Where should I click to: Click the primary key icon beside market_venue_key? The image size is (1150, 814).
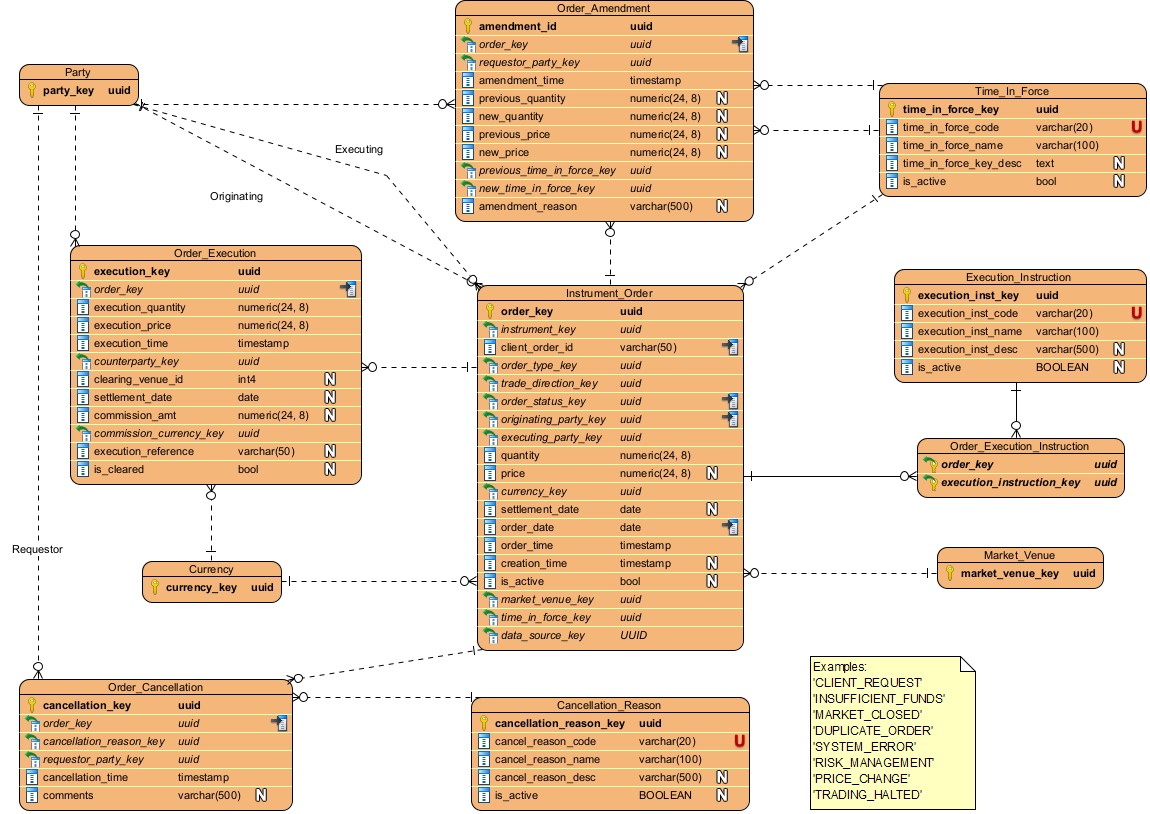(948, 573)
